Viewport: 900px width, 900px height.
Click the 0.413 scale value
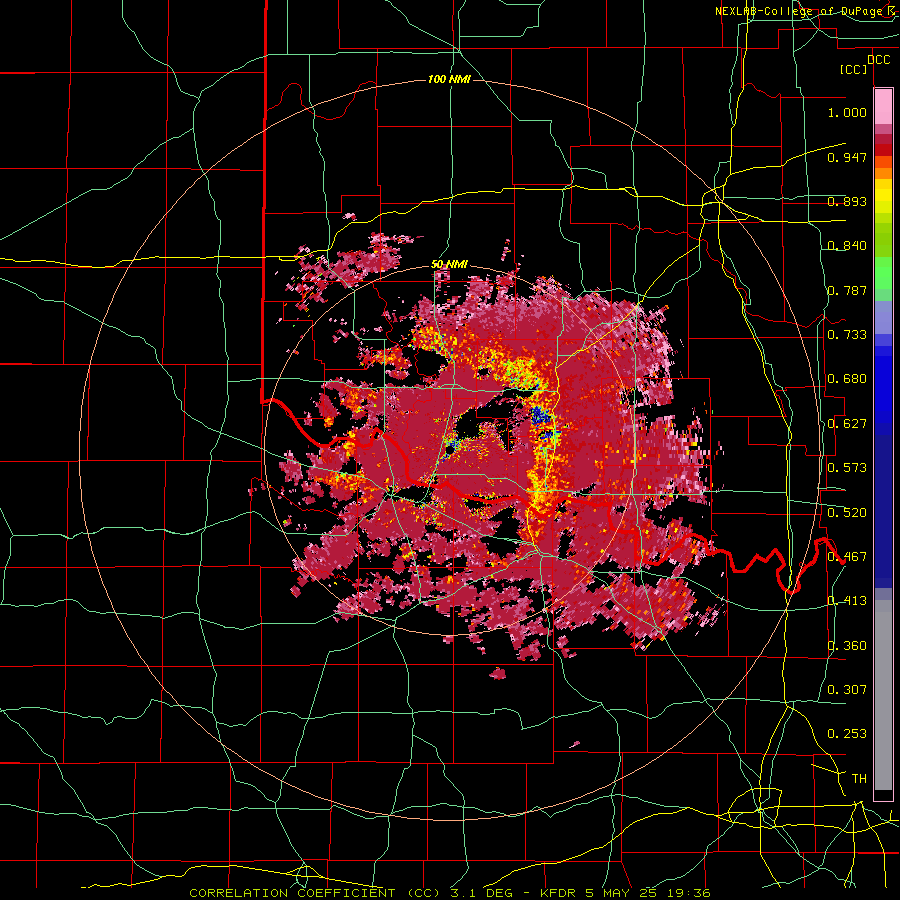847,601
